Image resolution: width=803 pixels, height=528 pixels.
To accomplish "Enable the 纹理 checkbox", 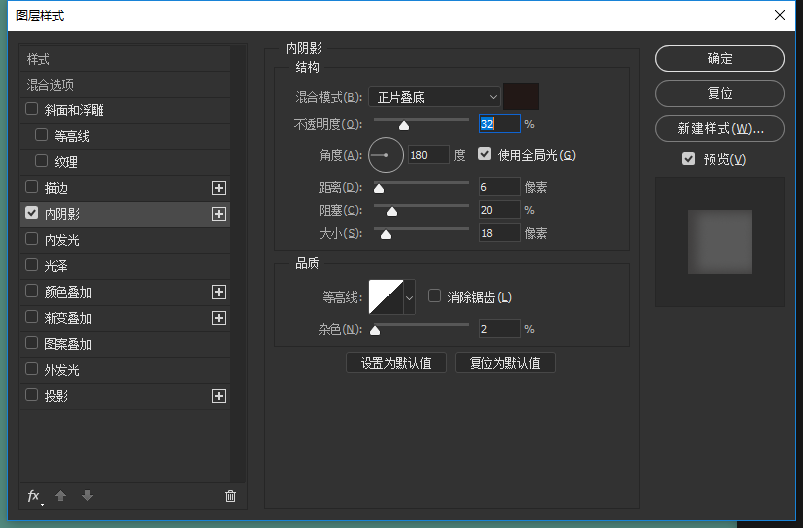I will pos(41,161).
